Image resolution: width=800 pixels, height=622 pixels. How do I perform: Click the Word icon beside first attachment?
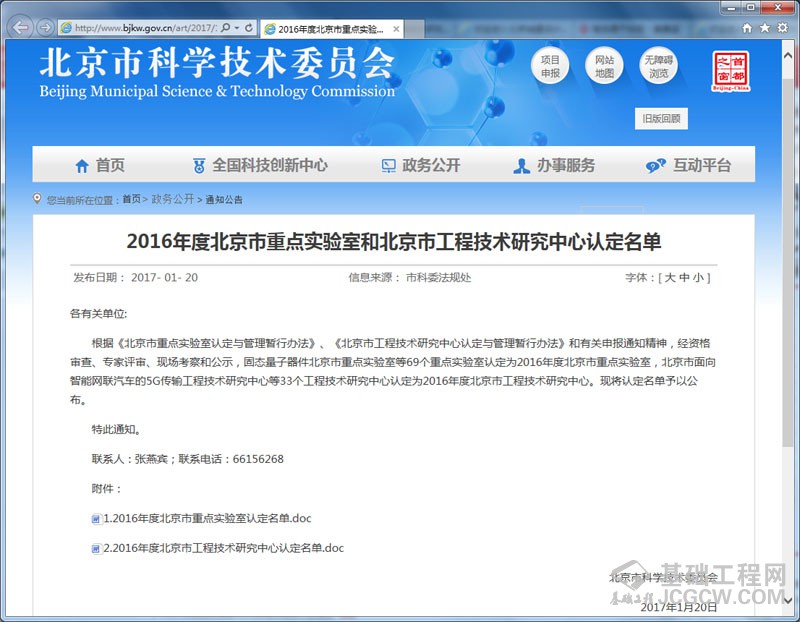click(x=96, y=519)
